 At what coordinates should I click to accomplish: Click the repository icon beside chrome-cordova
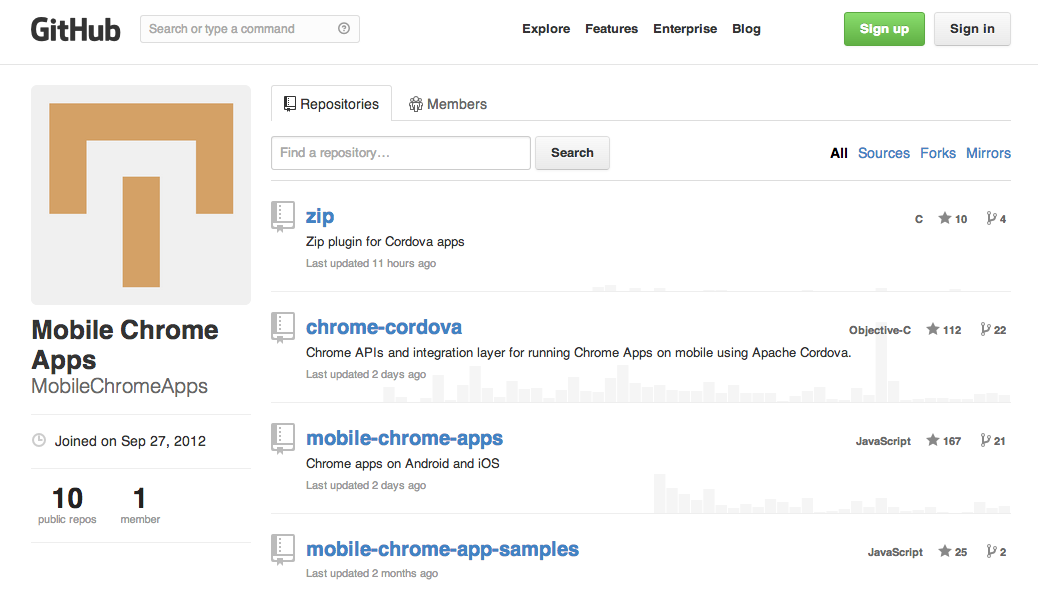click(283, 327)
